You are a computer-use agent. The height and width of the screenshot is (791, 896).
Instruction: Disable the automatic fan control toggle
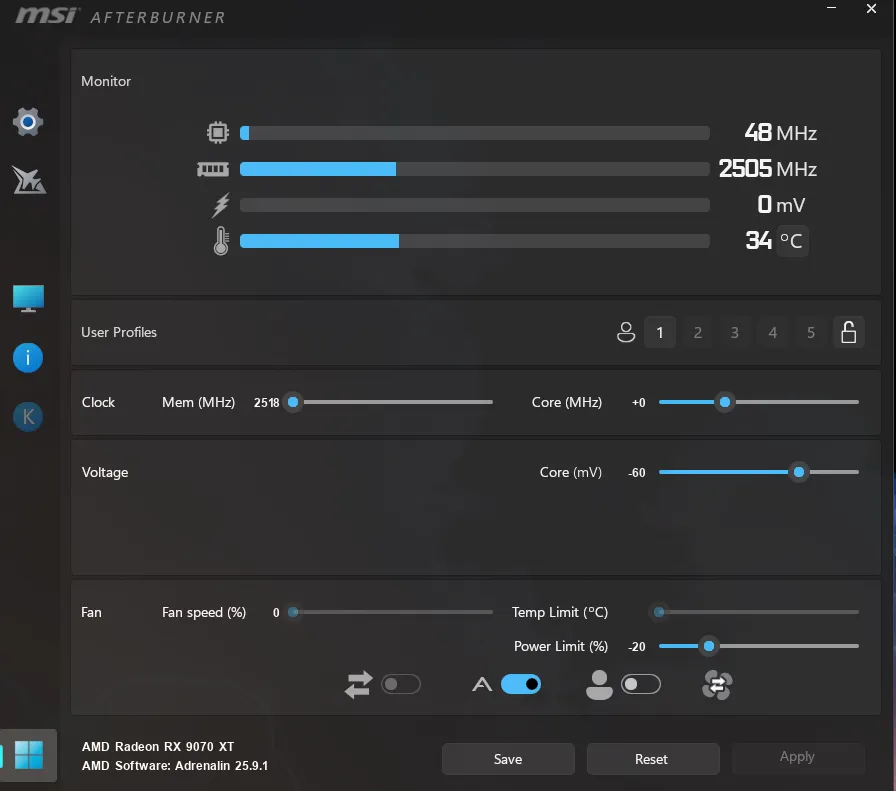click(x=520, y=684)
